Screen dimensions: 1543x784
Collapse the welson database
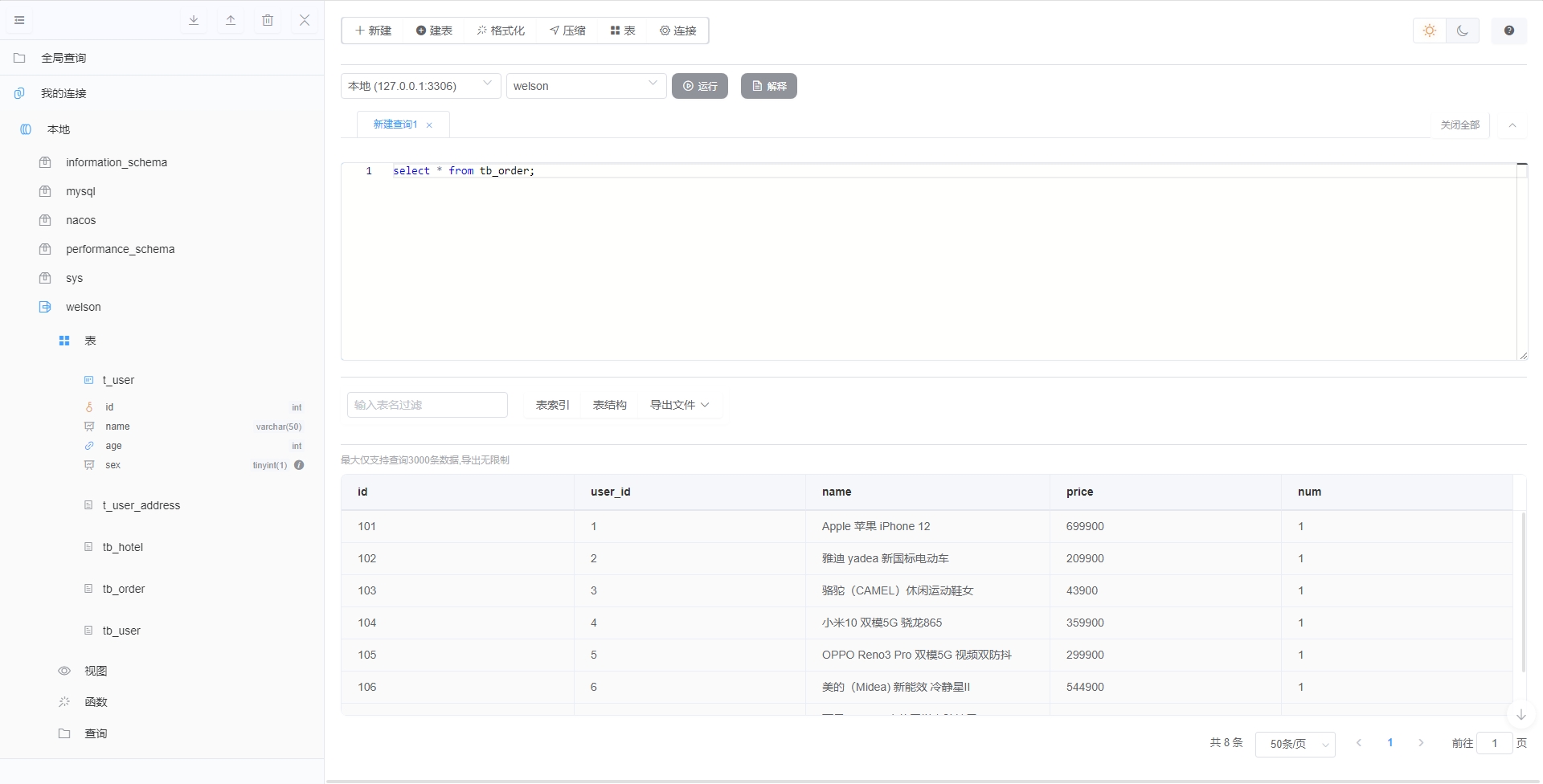83,307
